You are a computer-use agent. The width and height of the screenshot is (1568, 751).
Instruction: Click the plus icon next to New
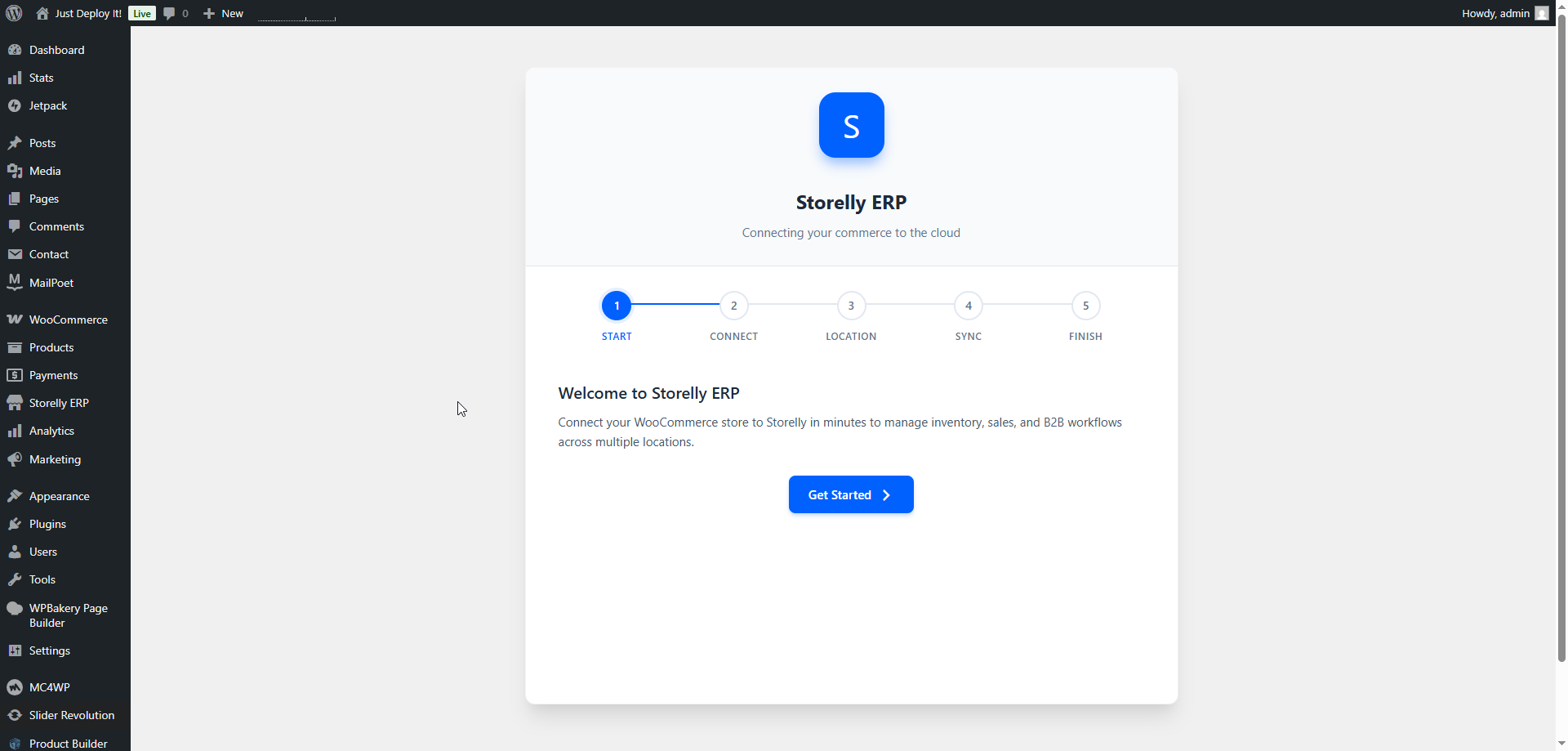click(x=209, y=14)
